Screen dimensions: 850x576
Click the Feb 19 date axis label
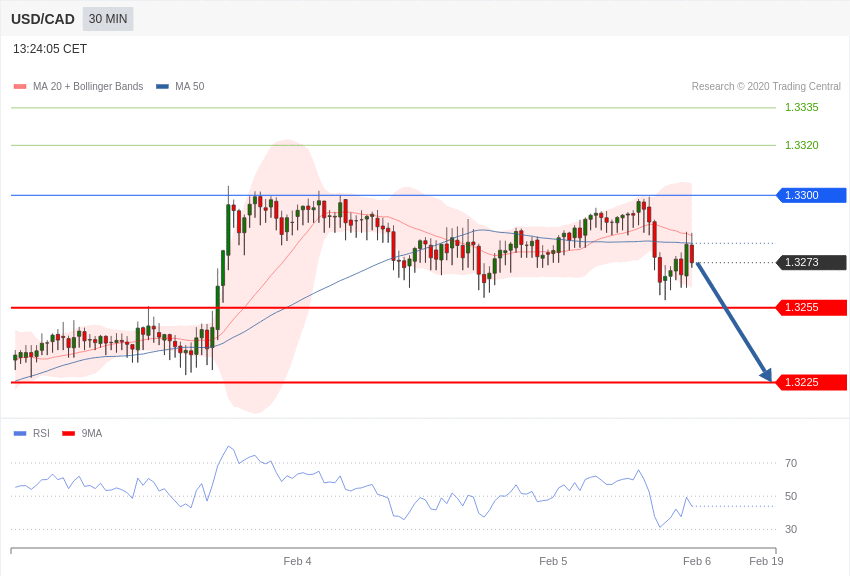click(766, 561)
